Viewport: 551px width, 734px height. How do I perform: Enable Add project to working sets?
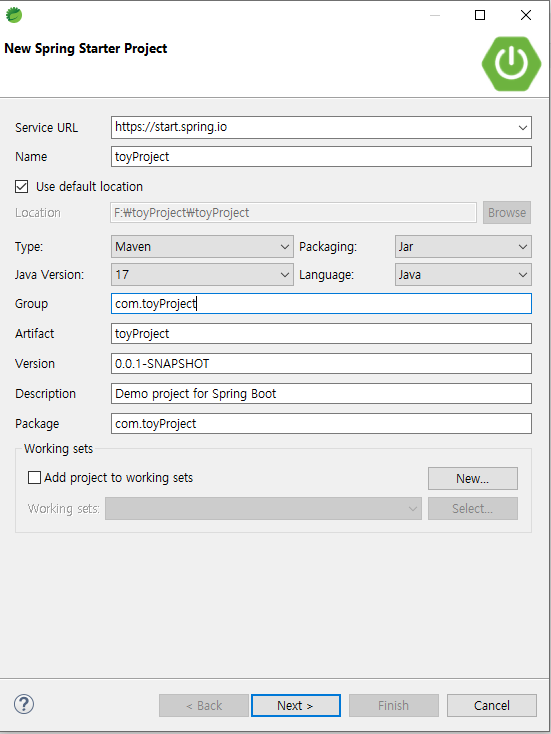point(34,477)
